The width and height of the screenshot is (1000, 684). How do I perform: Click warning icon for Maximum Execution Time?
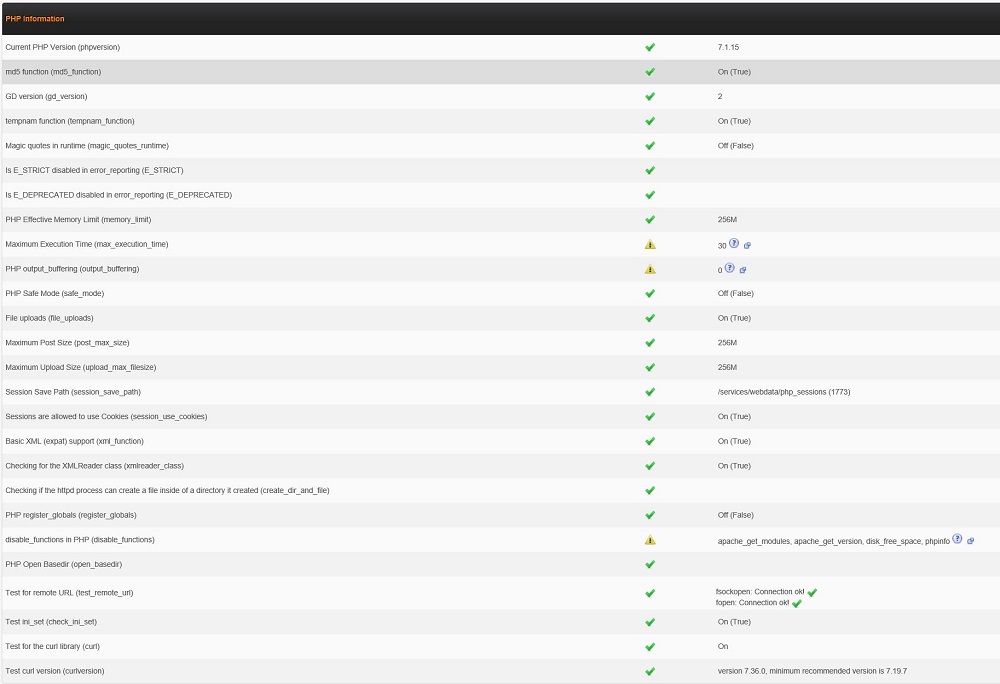tap(650, 244)
